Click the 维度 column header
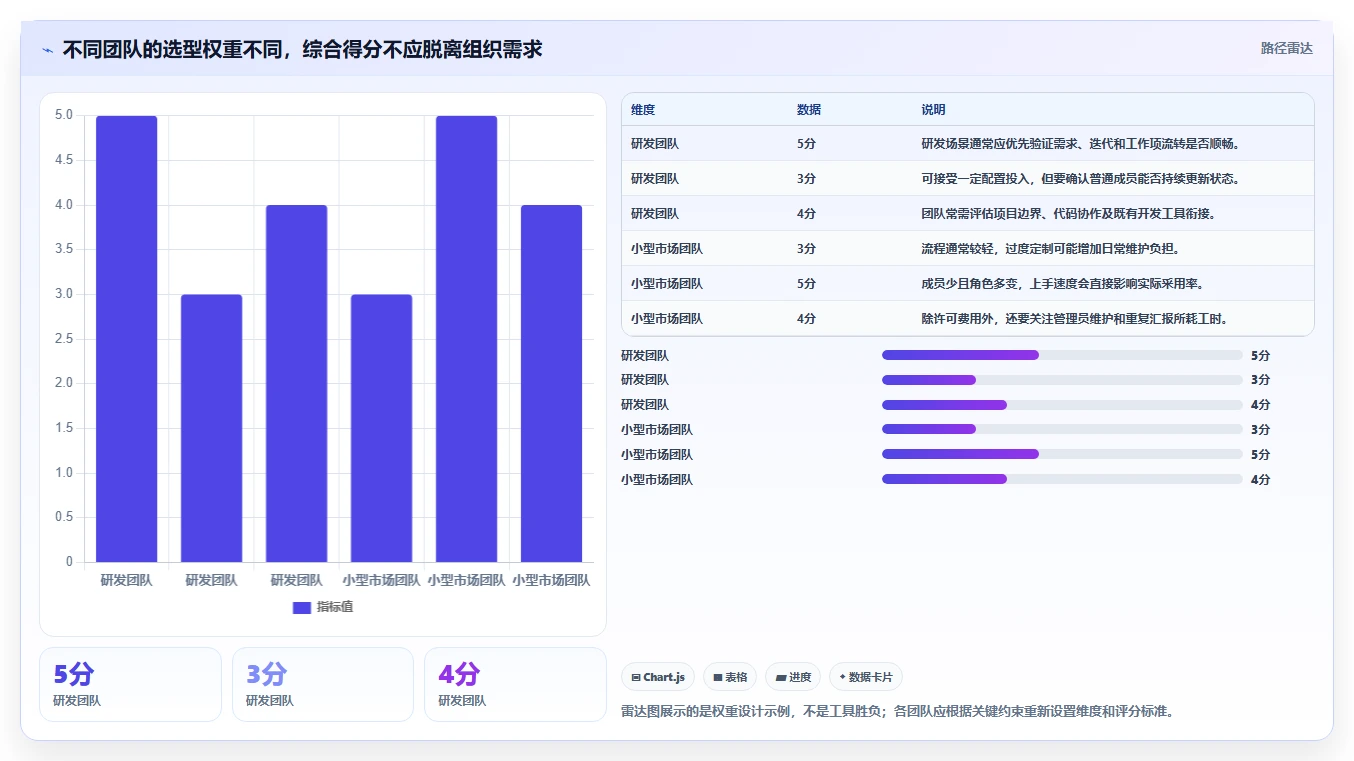This screenshot has width=1354, height=761. coord(643,110)
